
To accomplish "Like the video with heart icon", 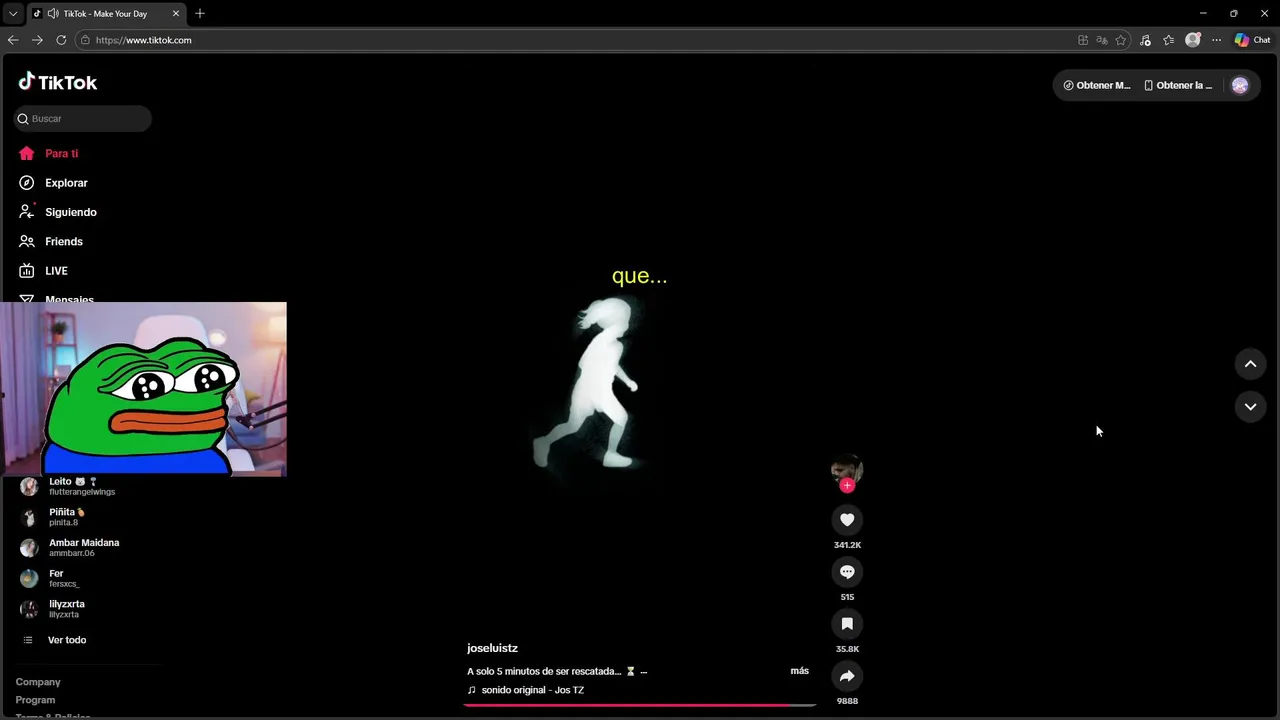I will click(847, 519).
